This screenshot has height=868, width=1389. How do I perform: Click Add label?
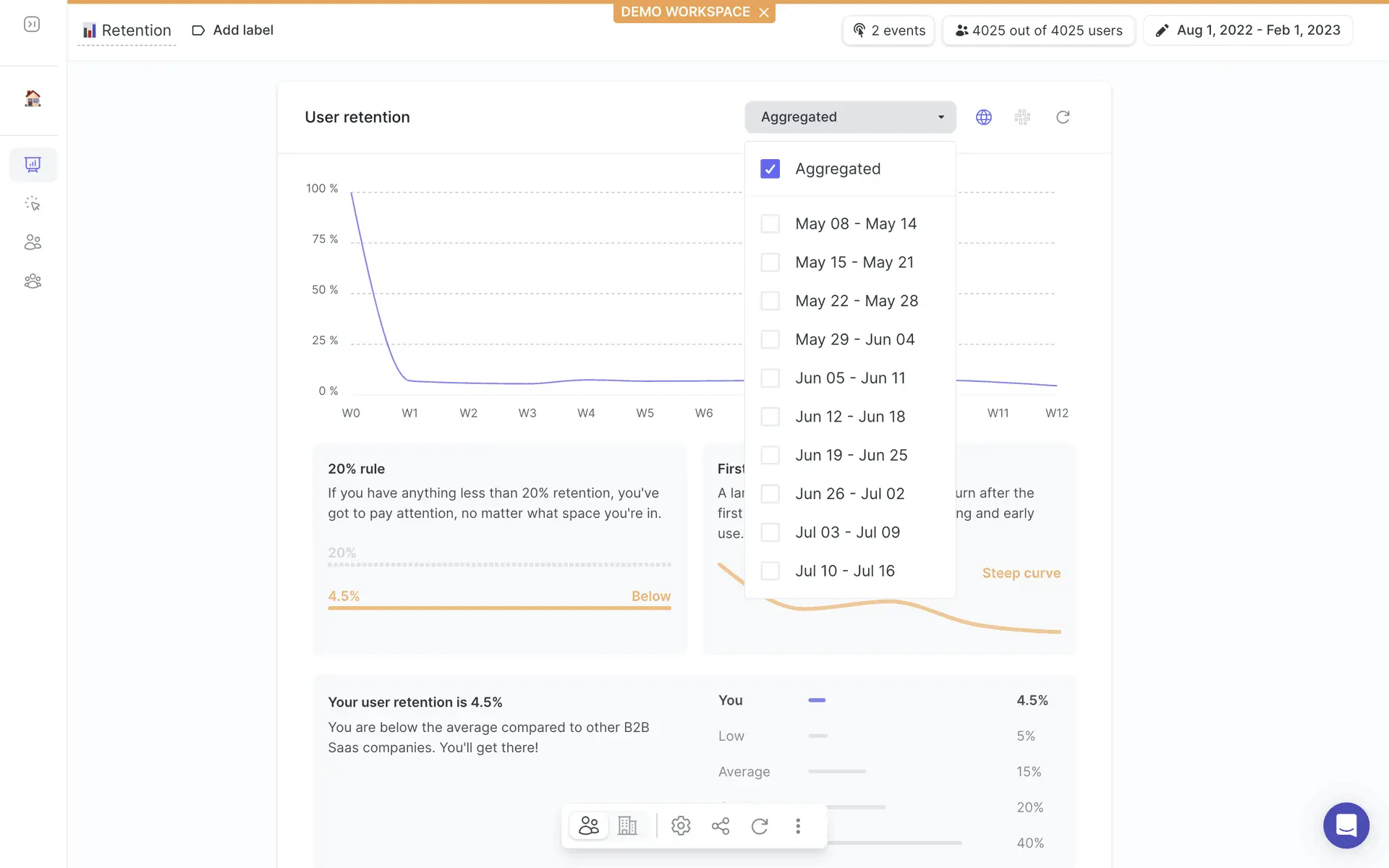pyautogui.click(x=232, y=30)
